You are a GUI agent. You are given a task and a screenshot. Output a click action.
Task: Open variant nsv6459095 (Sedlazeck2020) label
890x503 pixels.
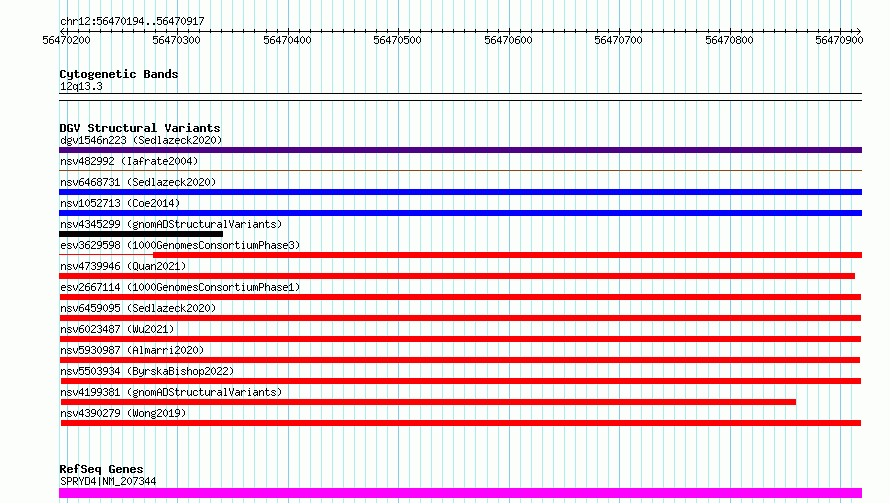[138, 308]
